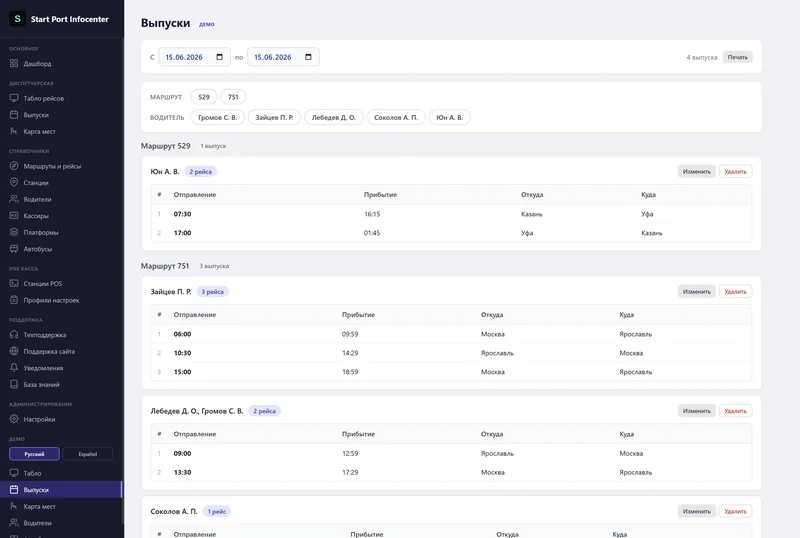
Task: Open the start date calendar picker
Action: [x=219, y=57]
